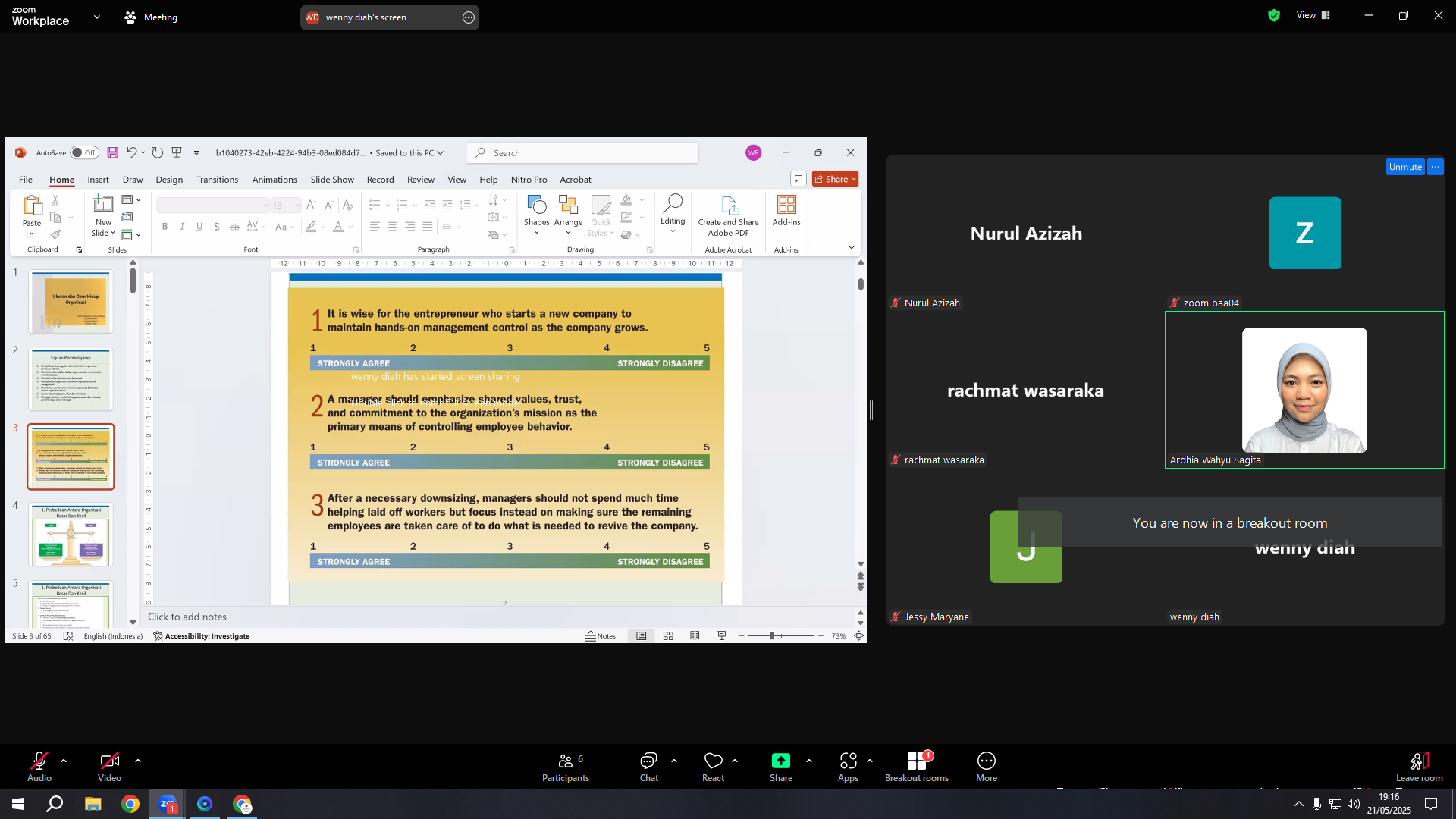Screen dimensions: 1456x819
Task: Expand Video options arrow
Action: (138, 760)
